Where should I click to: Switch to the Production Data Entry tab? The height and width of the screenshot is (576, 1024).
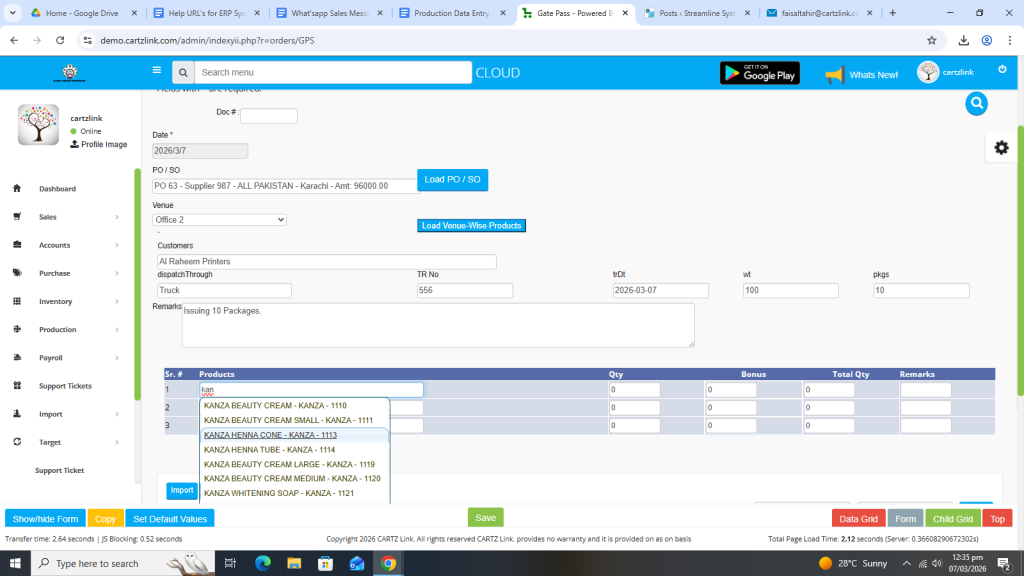(x=450, y=13)
